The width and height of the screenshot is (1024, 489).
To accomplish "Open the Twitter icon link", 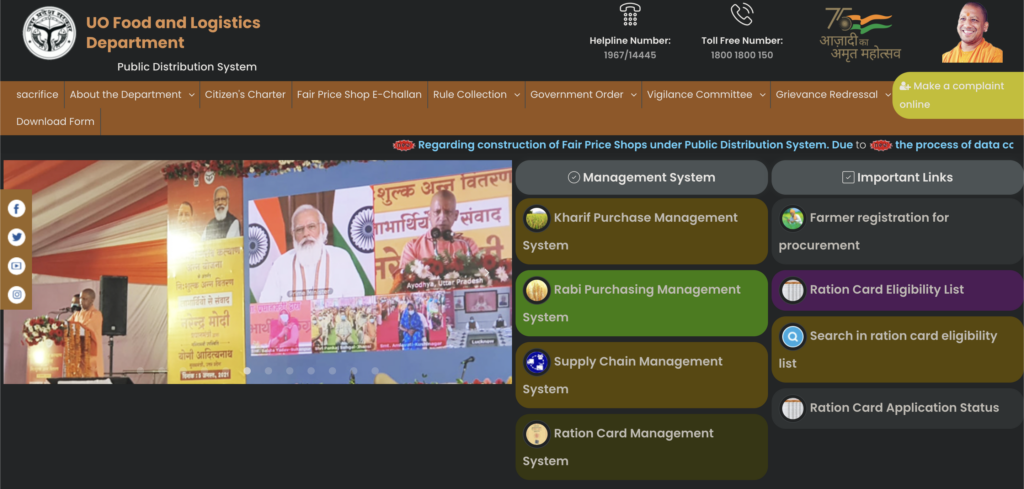I will tap(17, 237).
